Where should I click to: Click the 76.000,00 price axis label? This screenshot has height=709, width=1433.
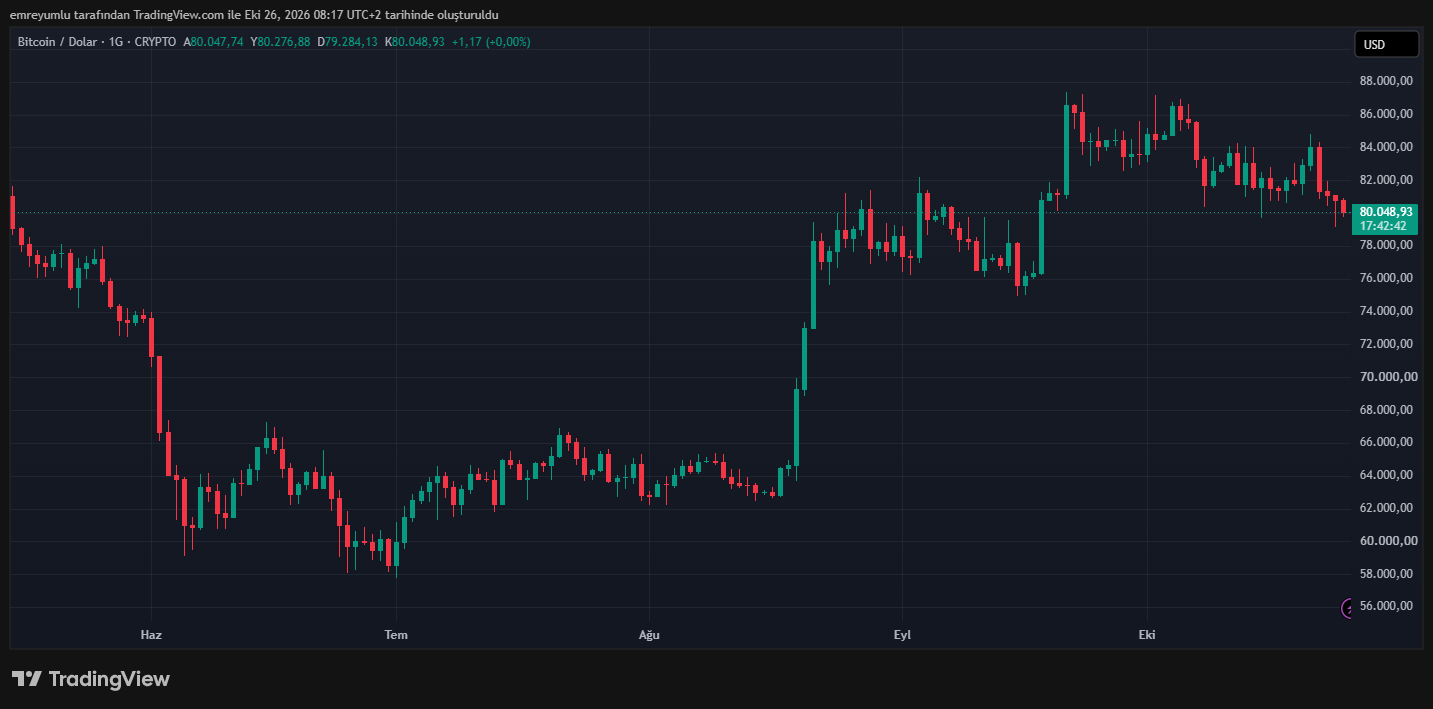pyautogui.click(x=1385, y=278)
